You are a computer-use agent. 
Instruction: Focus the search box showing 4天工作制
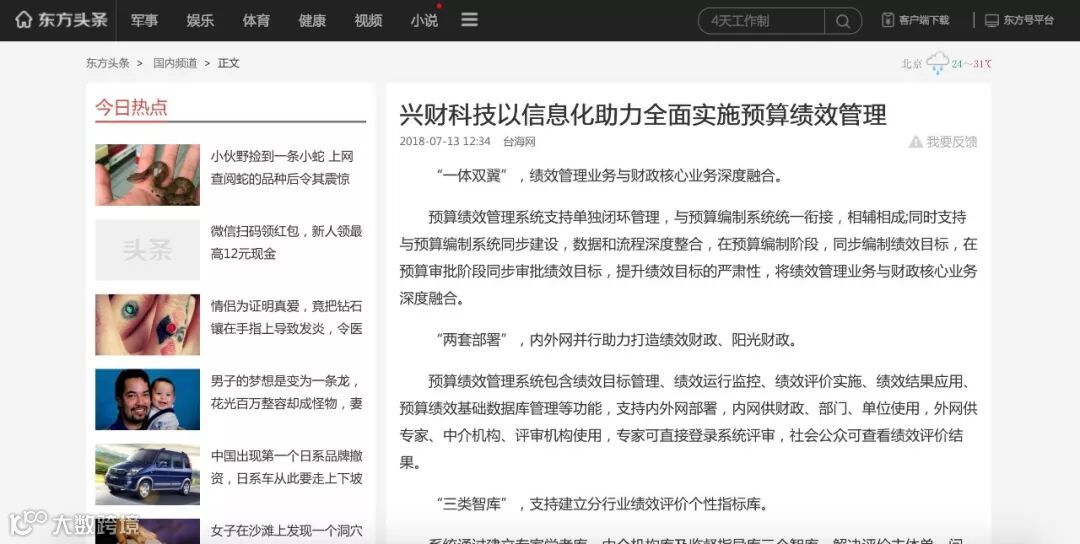(761, 21)
